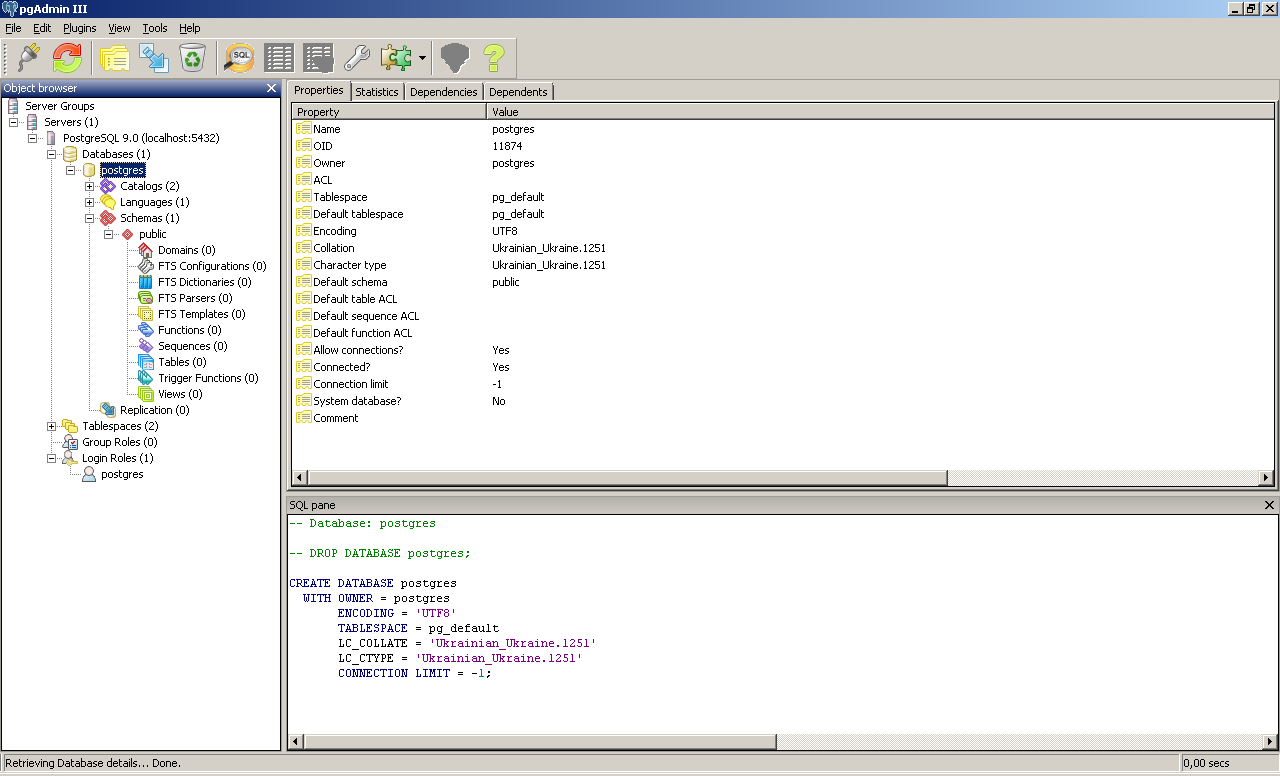
Task: Click the System database? property row
Action: [x=783, y=401]
